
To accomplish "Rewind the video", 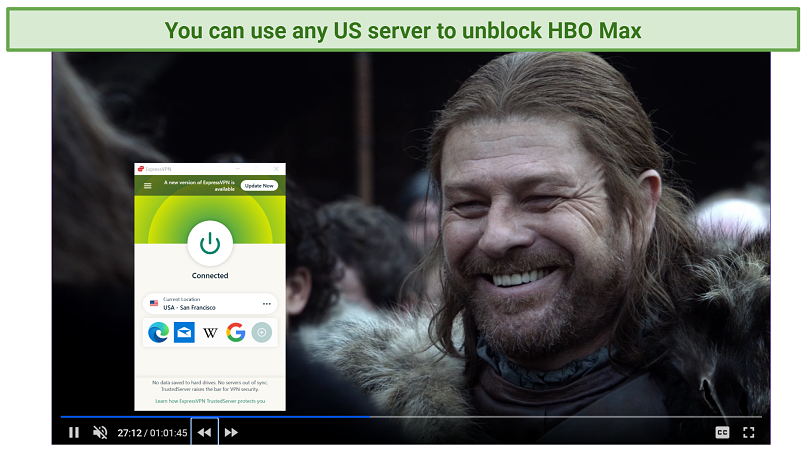I will tap(205, 432).
